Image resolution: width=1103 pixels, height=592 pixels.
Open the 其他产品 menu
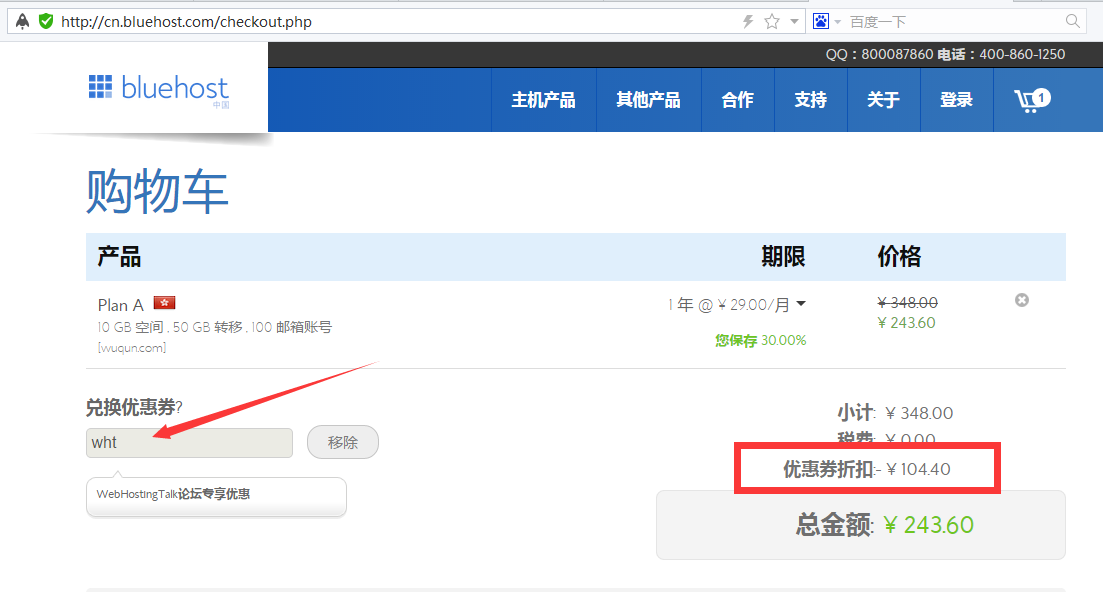click(648, 100)
